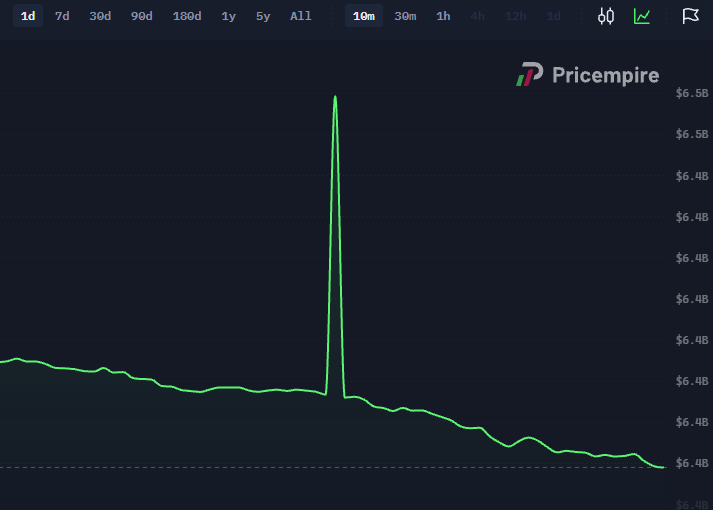Click the disabled 4h interval
This screenshot has height=510, width=713.
477,16
